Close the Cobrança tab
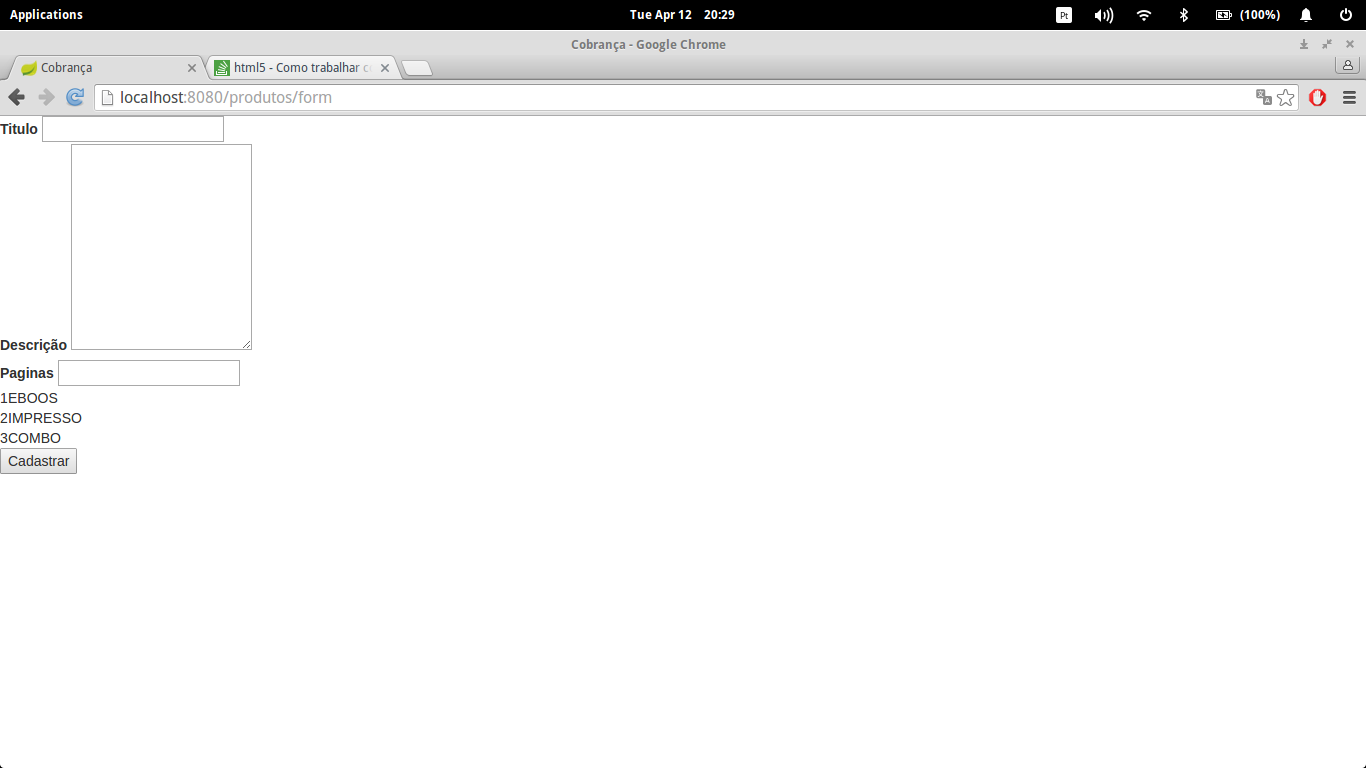This screenshot has width=1366, height=768. [192, 68]
